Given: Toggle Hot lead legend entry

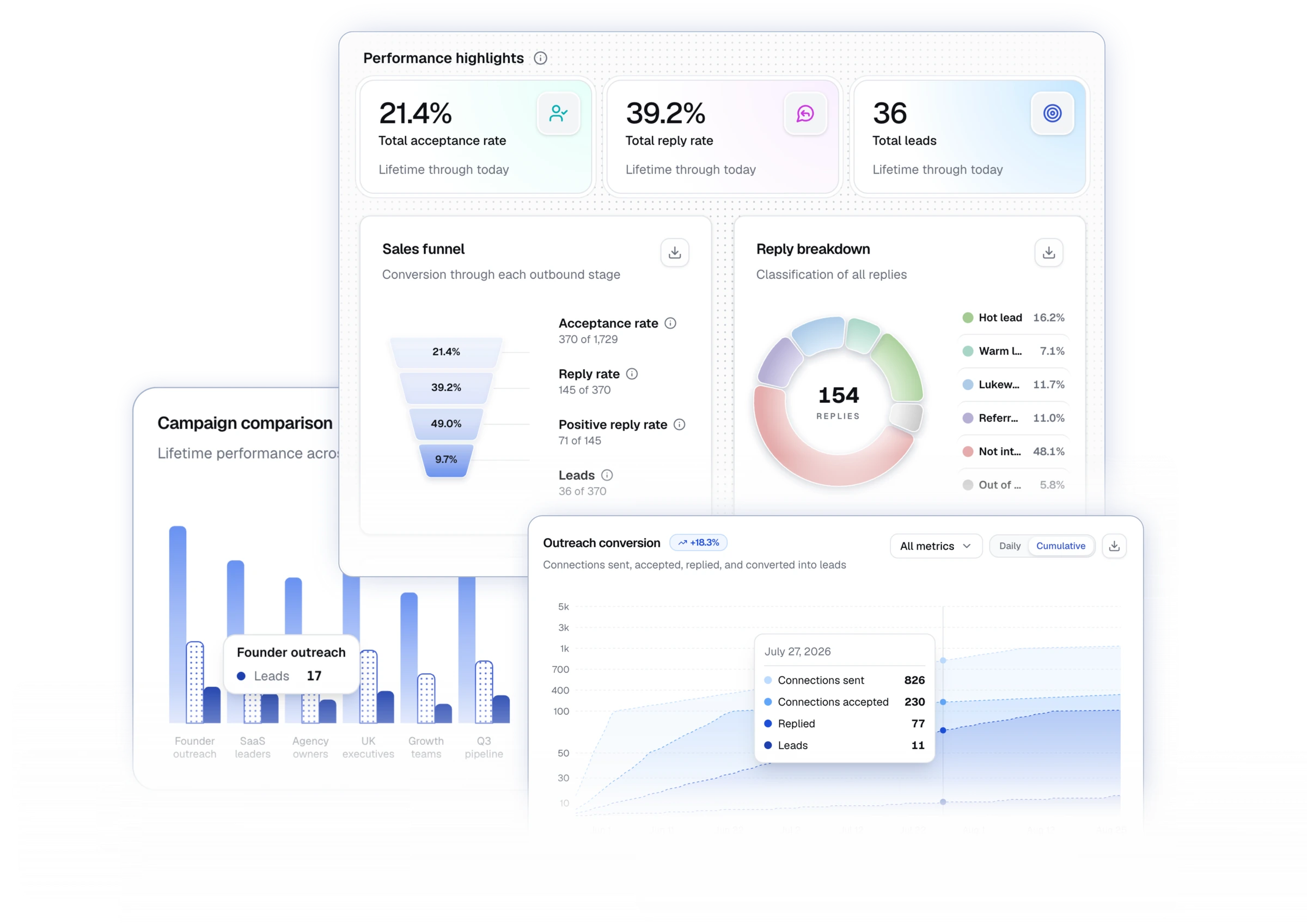Looking at the screenshot, I should click(x=1013, y=317).
